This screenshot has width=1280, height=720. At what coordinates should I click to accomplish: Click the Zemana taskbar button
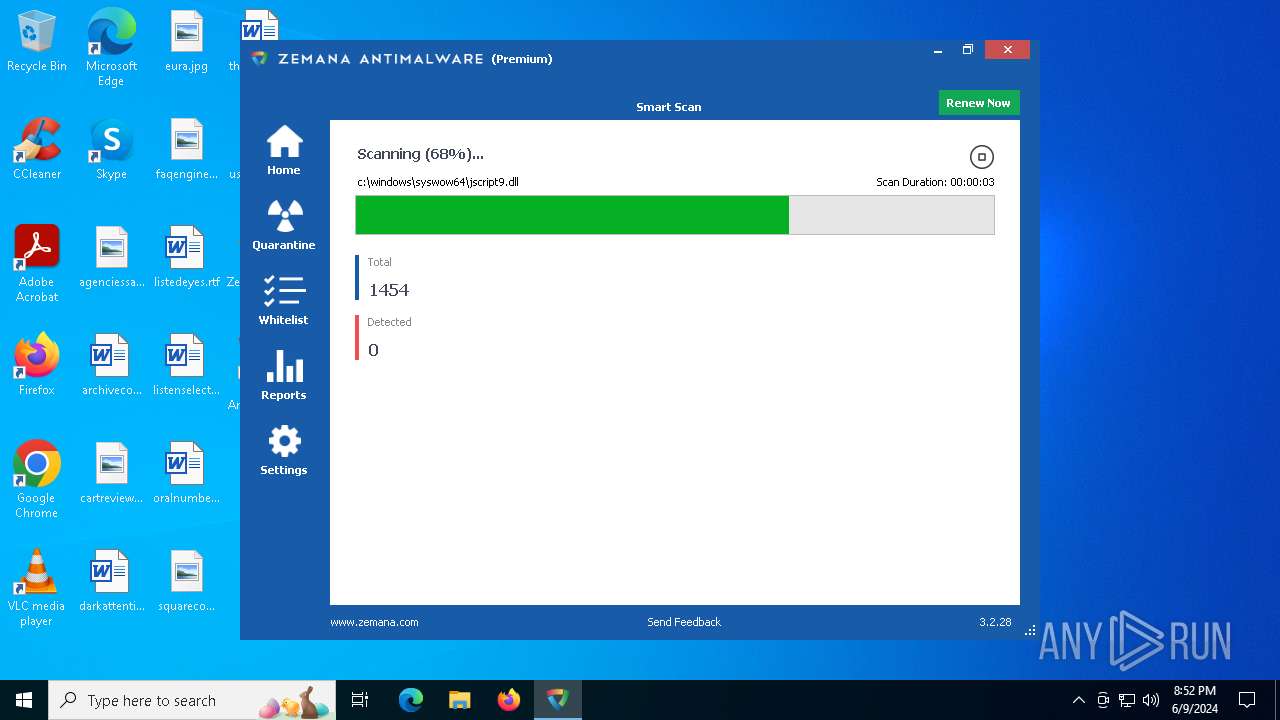(557, 700)
